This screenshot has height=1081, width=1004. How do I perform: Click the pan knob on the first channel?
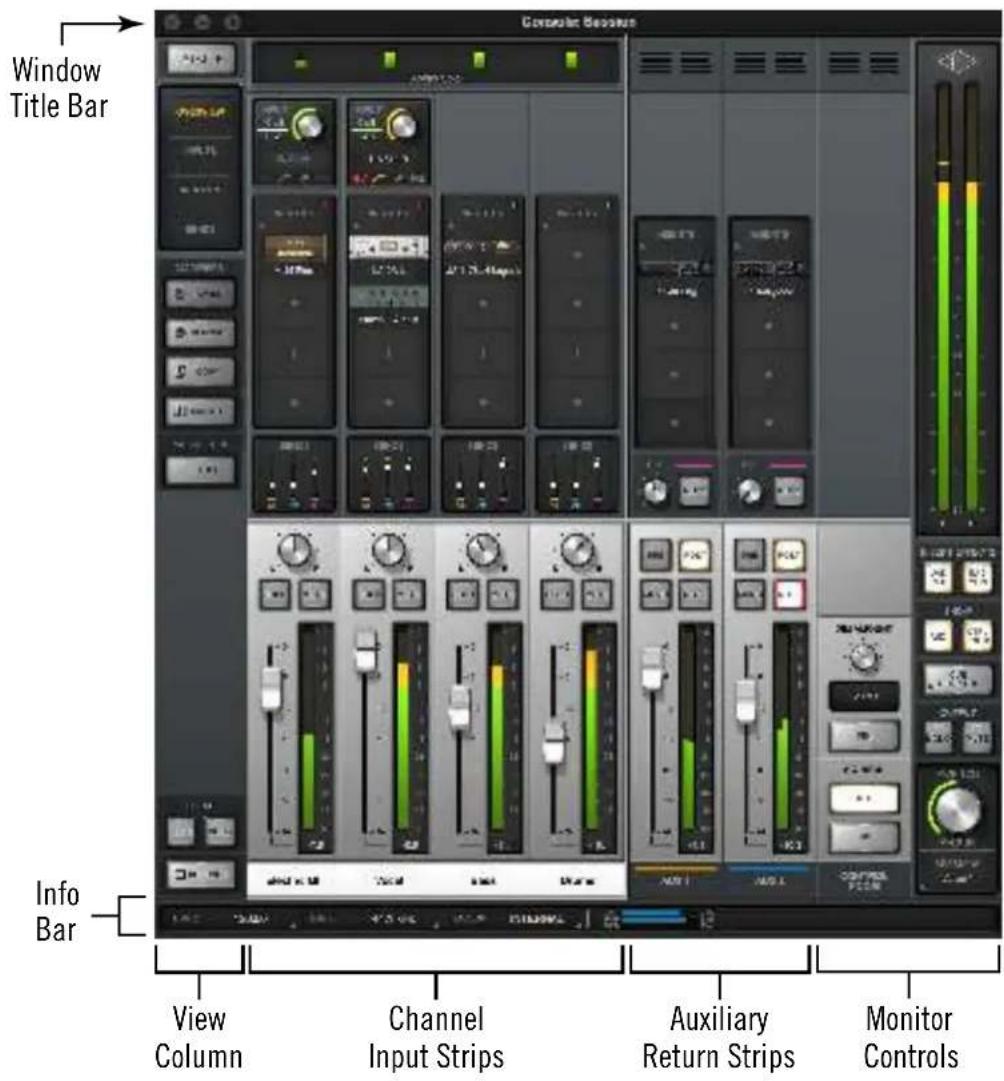pyautogui.click(x=295, y=551)
